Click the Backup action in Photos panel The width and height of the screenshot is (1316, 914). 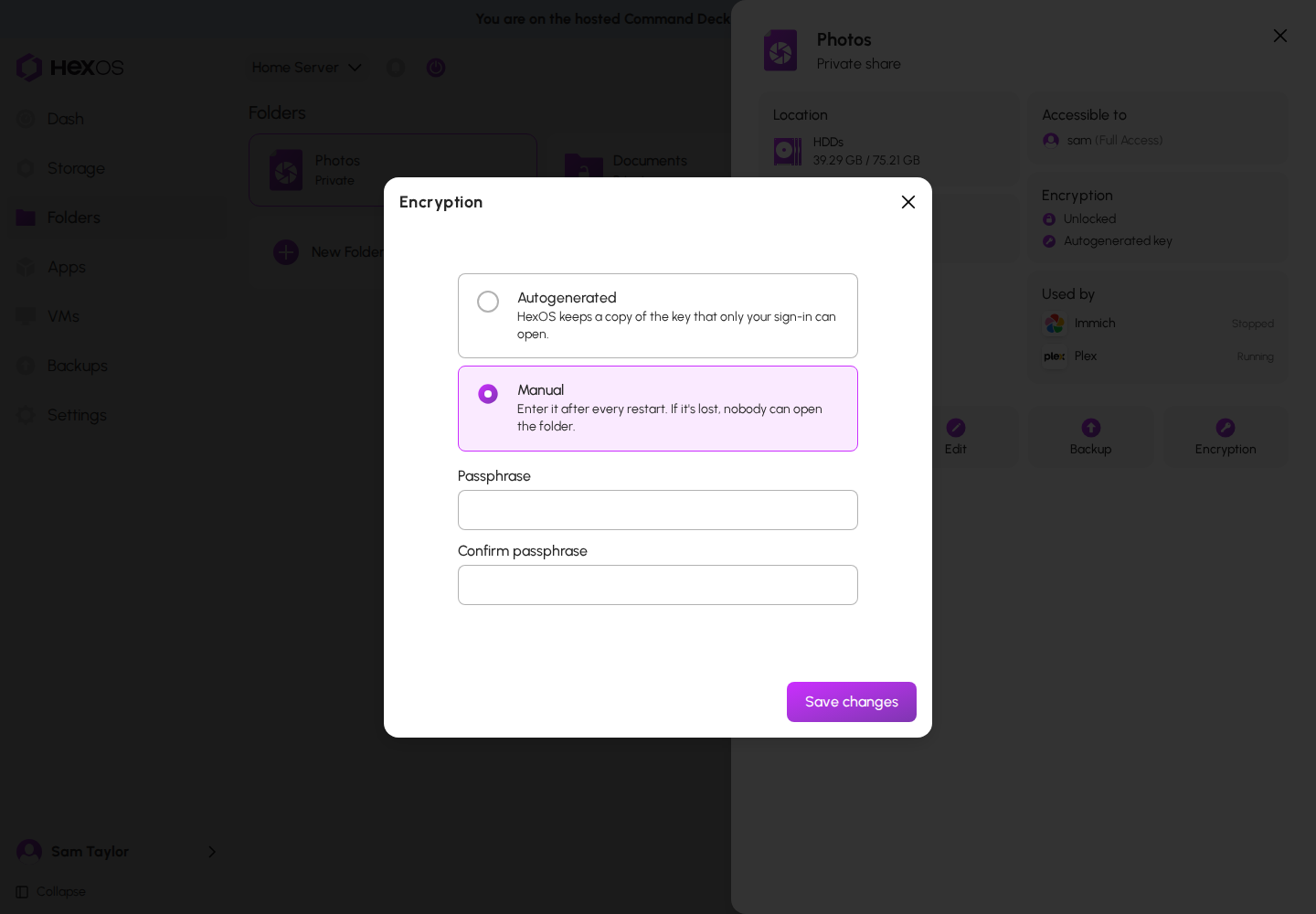coord(1091,437)
